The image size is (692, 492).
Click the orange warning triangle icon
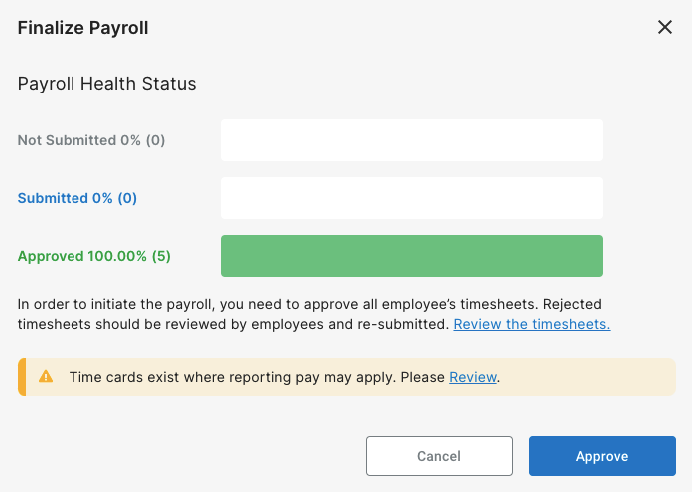coord(46,376)
